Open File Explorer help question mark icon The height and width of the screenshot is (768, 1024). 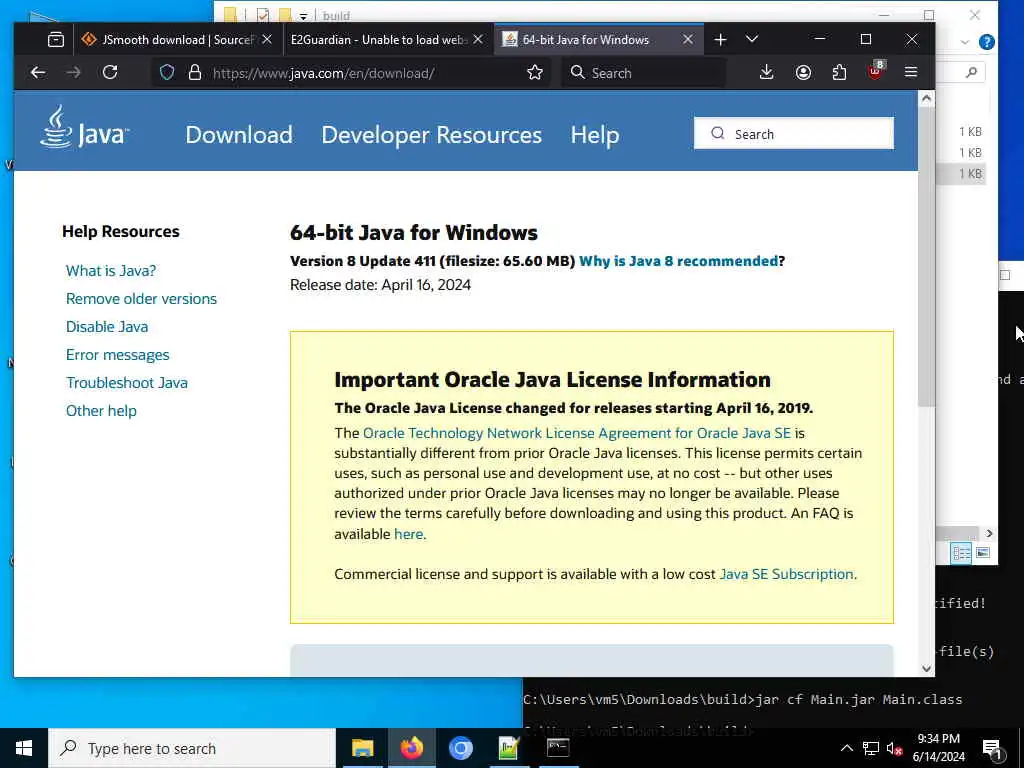(x=987, y=42)
